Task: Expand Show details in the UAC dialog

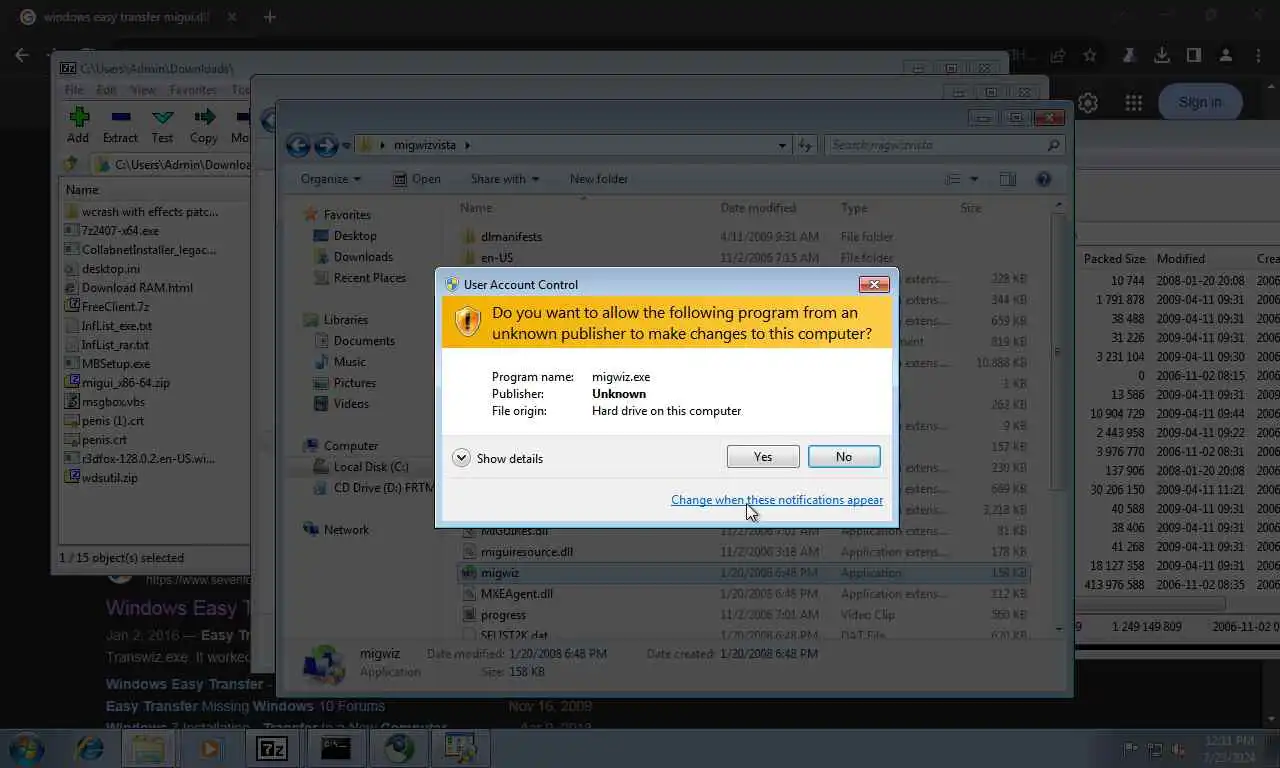Action: [498, 459]
